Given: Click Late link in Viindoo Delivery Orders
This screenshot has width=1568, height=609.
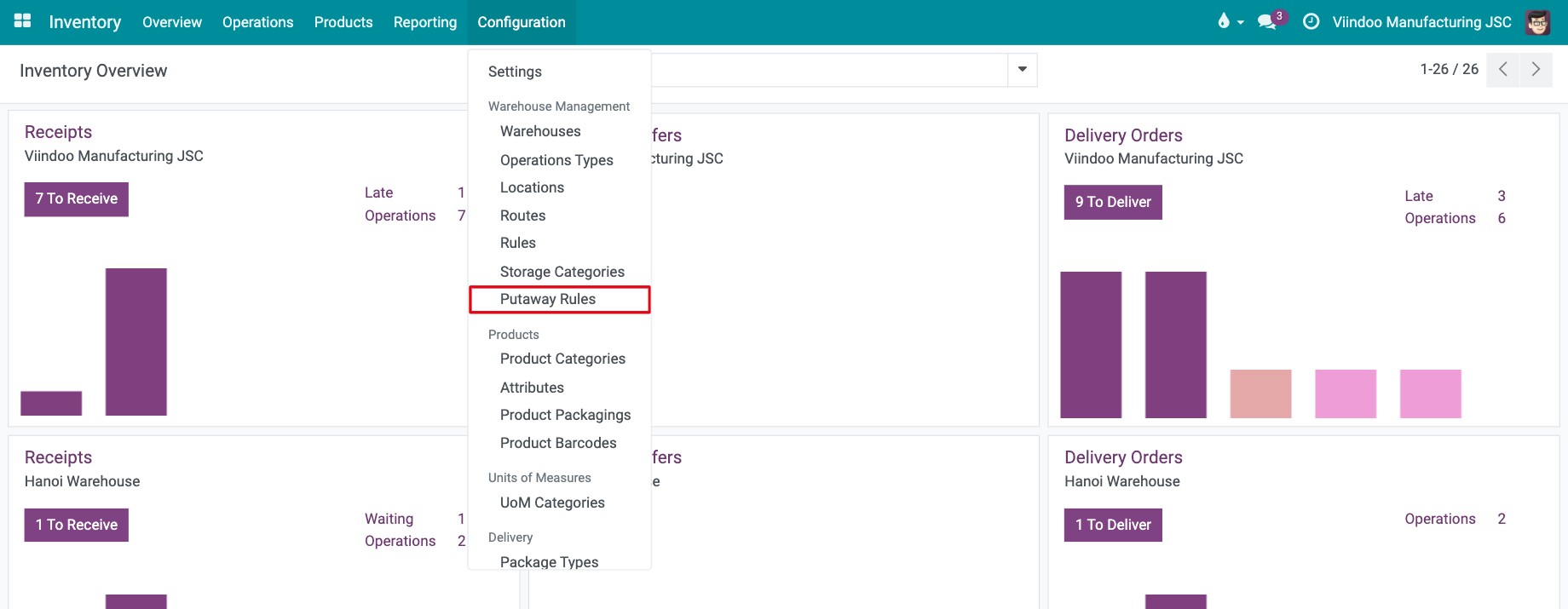Looking at the screenshot, I should click(1419, 196).
